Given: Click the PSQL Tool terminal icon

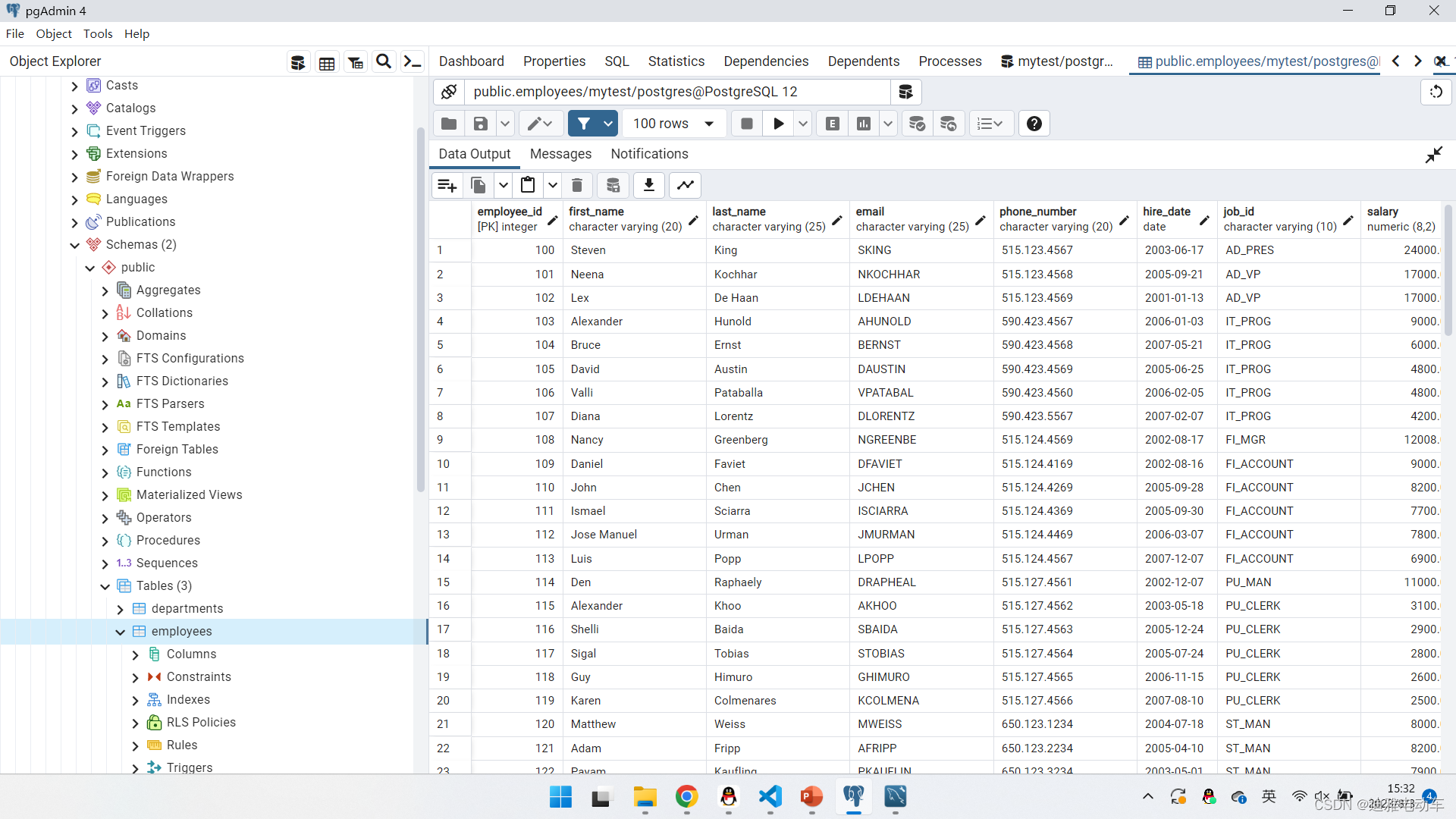Looking at the screenshot, I should coord(412,62).
